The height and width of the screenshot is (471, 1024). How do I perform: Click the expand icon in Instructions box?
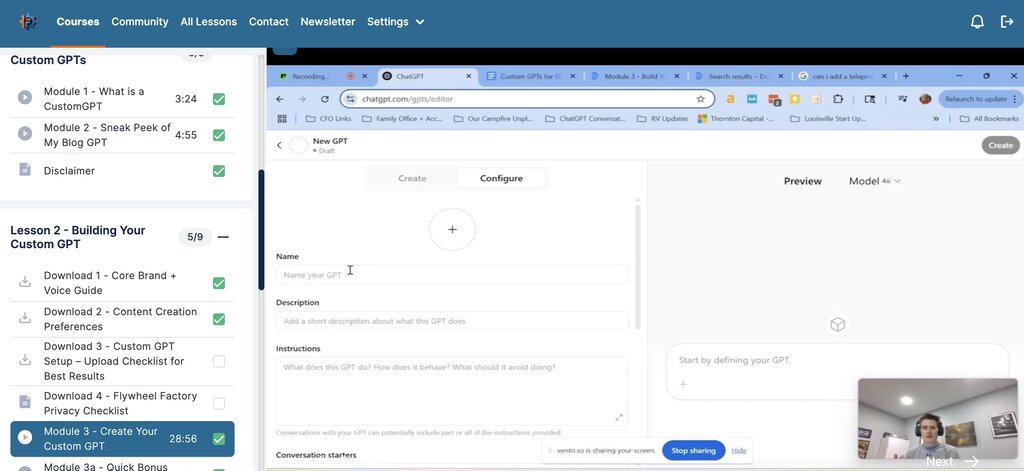(619, 417)
